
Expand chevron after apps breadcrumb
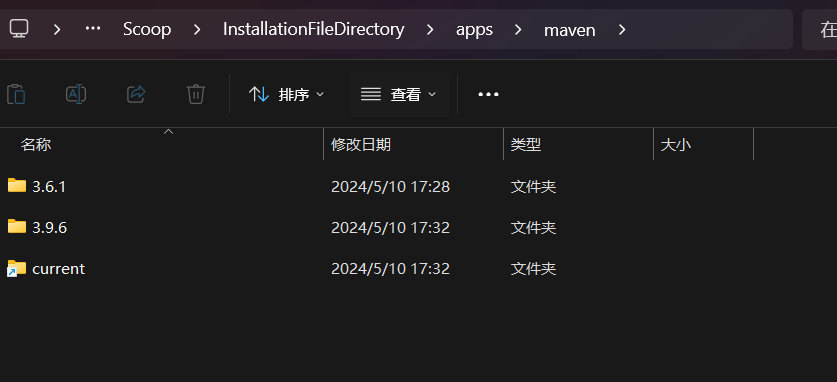tap(518, 29)
